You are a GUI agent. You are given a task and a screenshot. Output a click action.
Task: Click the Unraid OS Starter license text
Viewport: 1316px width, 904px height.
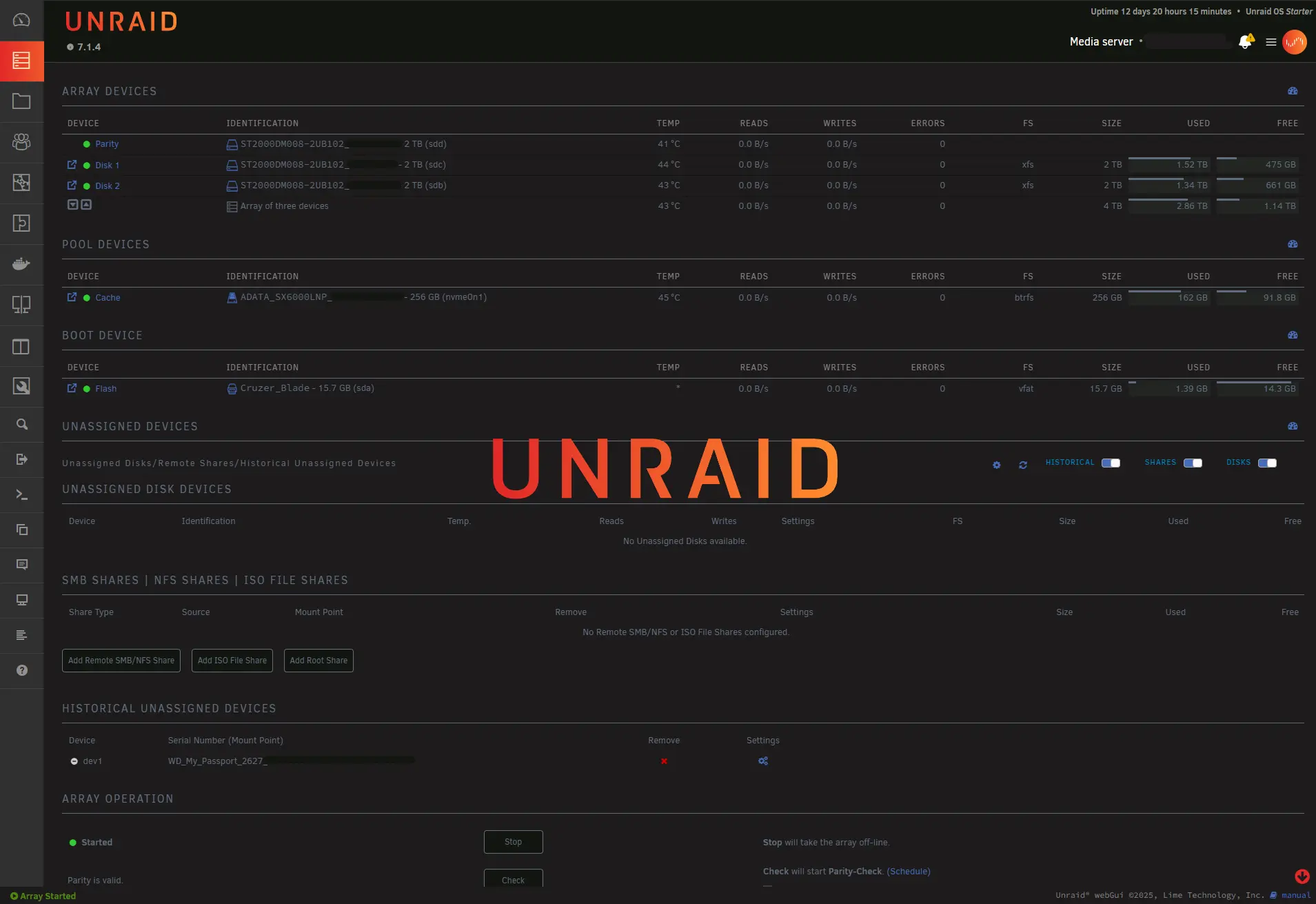point(1279,12)
